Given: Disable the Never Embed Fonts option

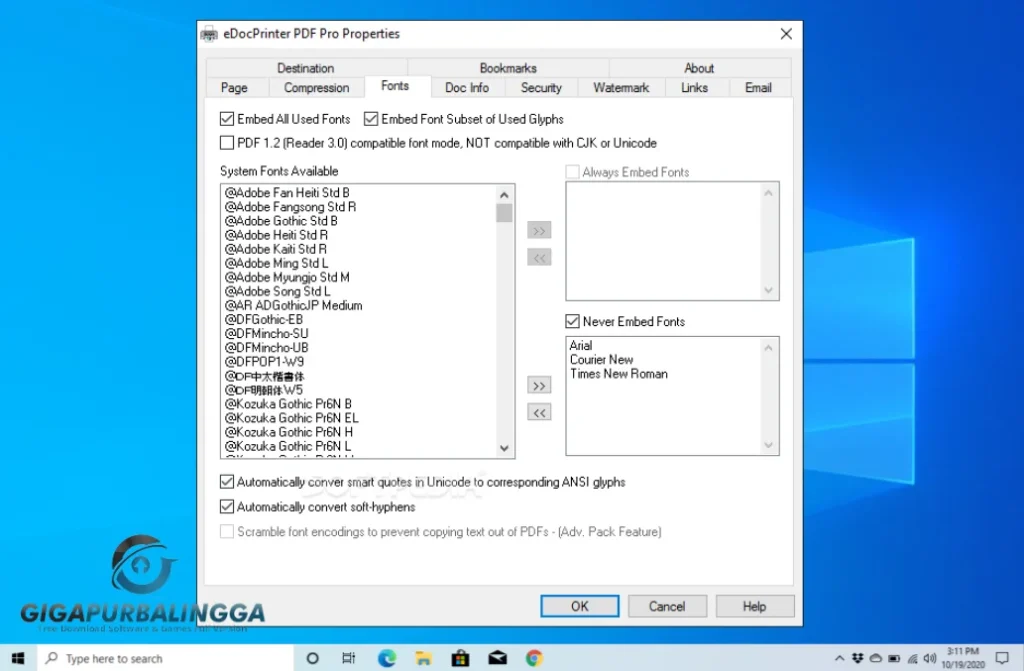Looking at the screenshot, I should pyautogui.click(x=572, y=321).
